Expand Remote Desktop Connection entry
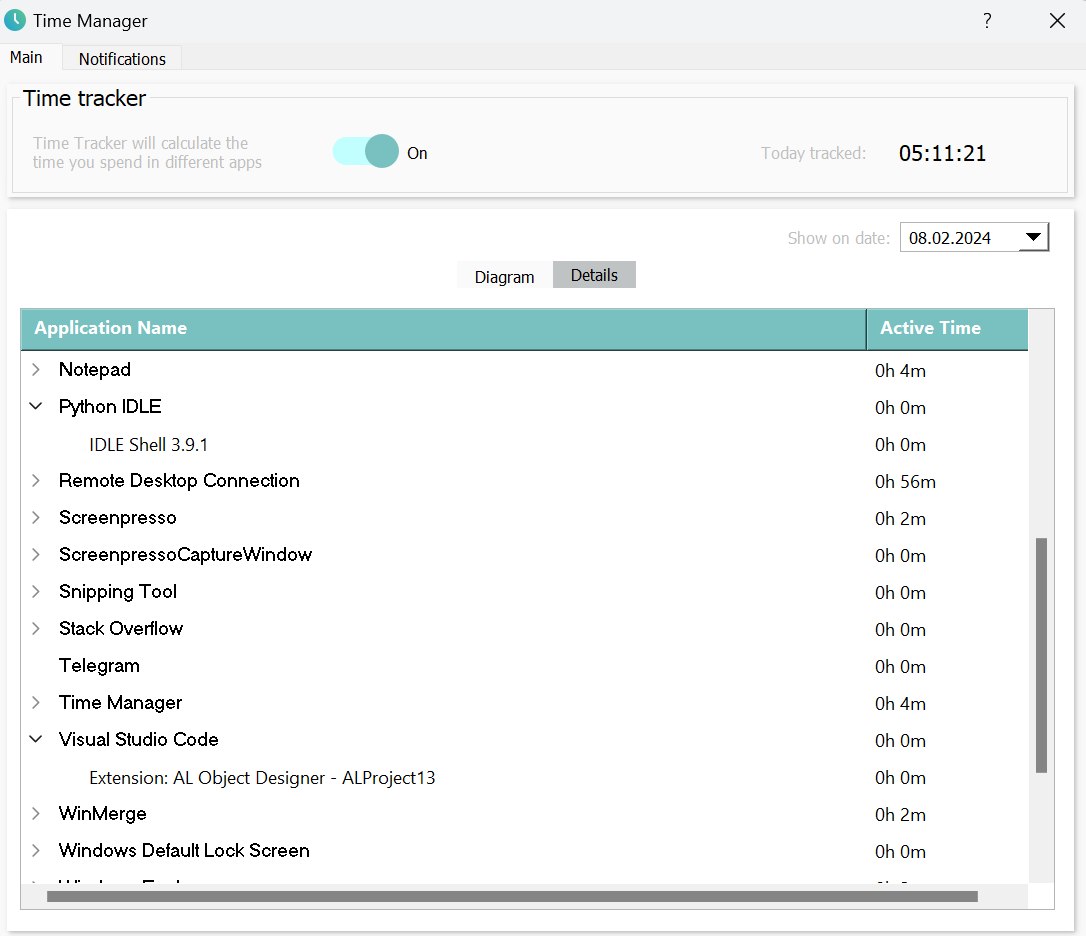The image size is (1086, 936). [x=36, y=481]
